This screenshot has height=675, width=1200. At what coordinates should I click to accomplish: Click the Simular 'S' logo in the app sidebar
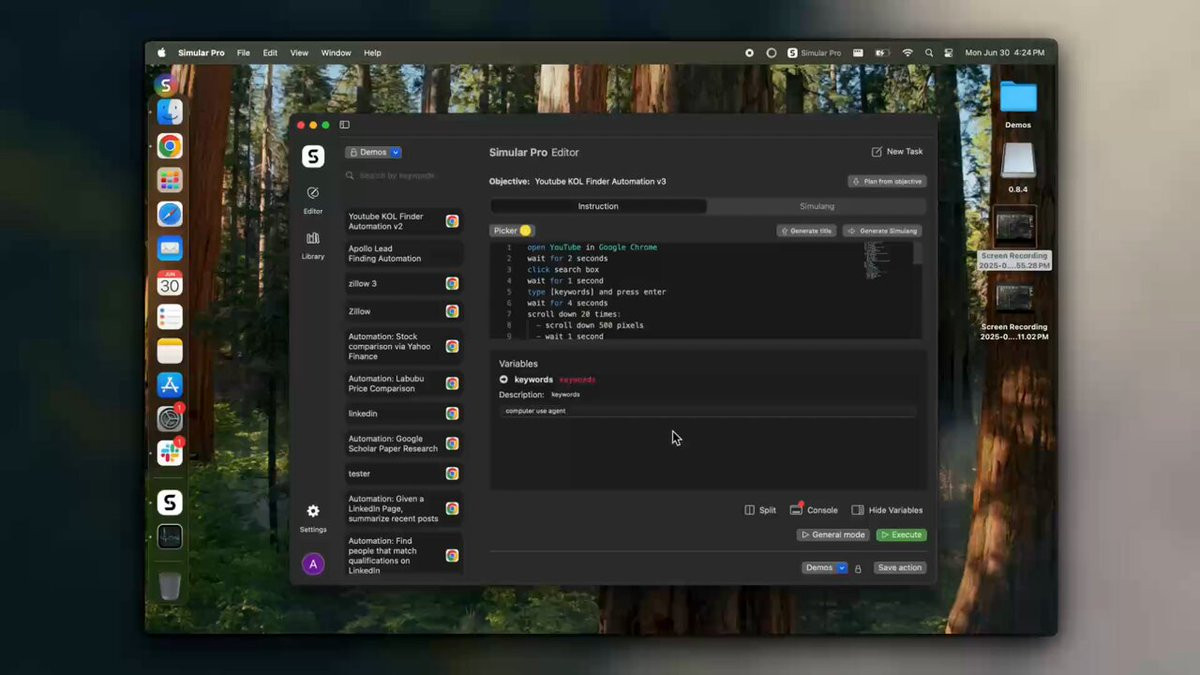point(313,156)
